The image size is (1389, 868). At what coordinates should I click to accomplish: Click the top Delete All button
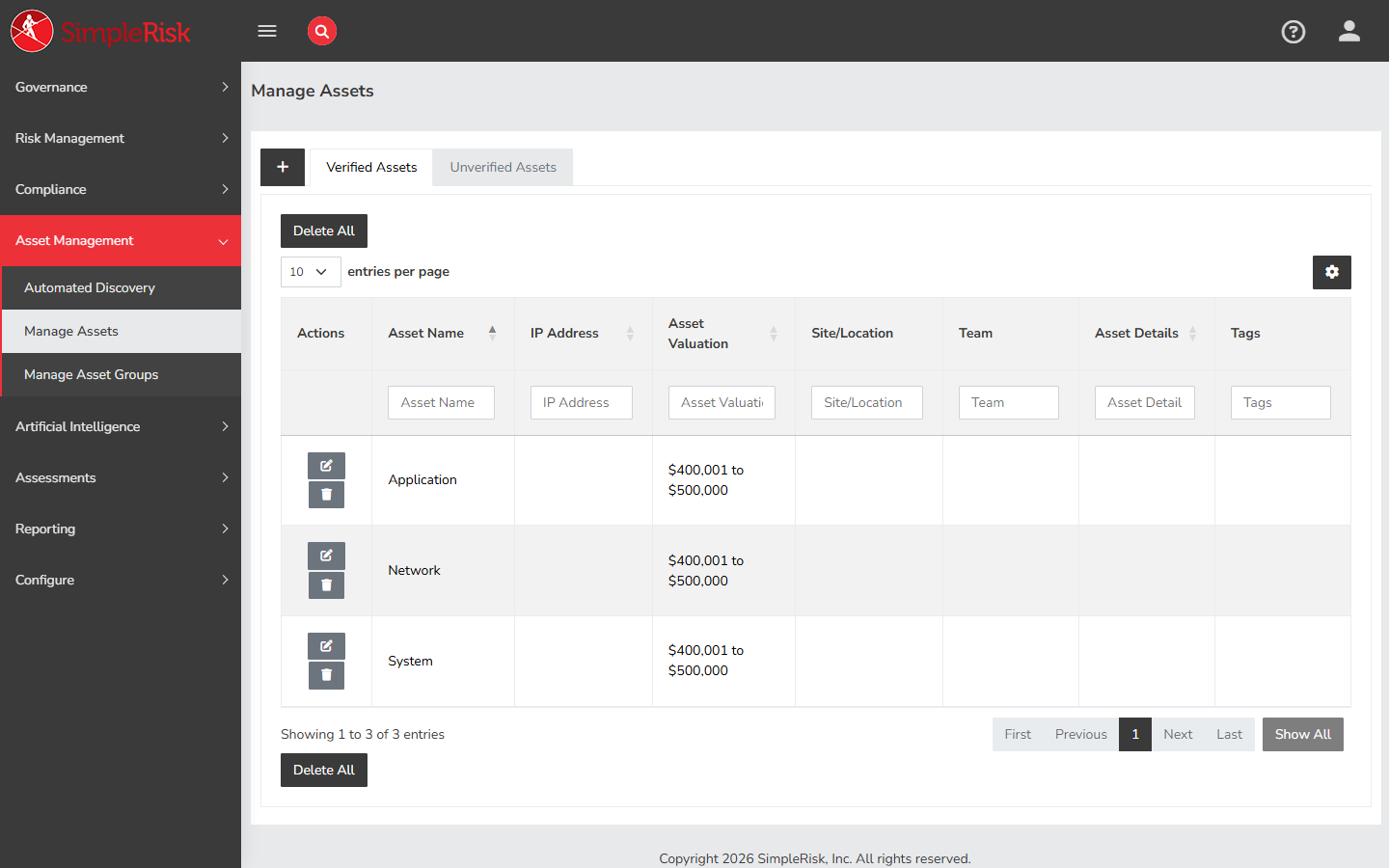324,231
